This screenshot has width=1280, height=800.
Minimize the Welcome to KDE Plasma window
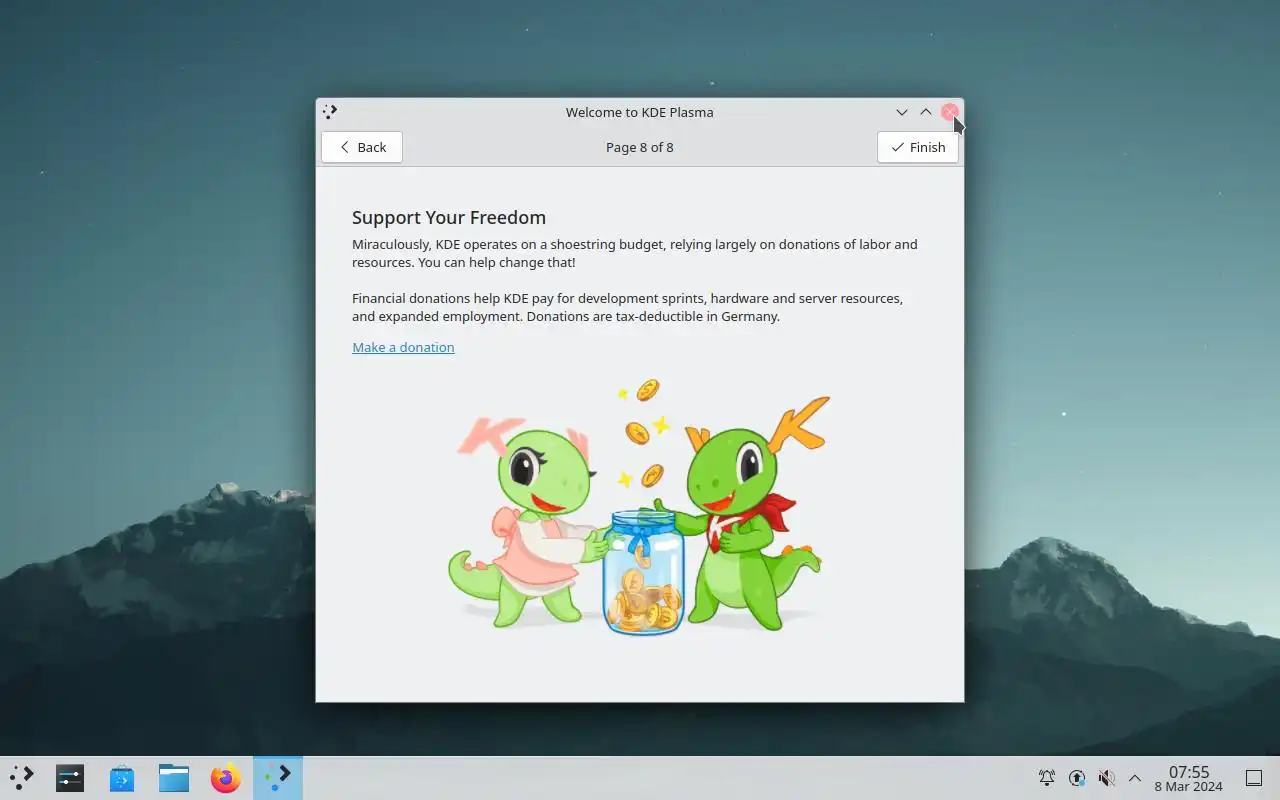(x=902, y=112)
